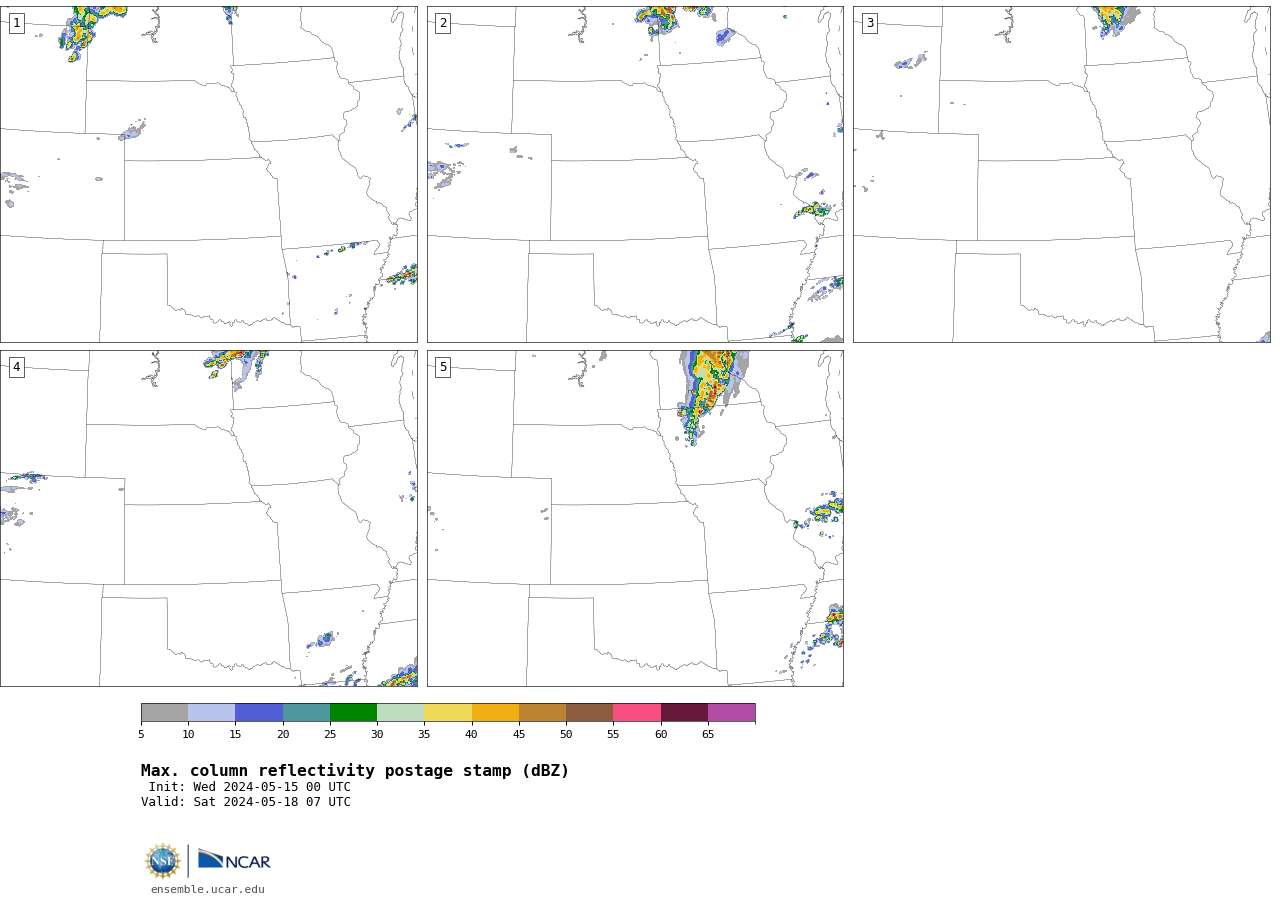Click the light blue 10-15 dBZ swatch
The height and width of the screenshot is (901, 1280).
[x=212, y=712]
